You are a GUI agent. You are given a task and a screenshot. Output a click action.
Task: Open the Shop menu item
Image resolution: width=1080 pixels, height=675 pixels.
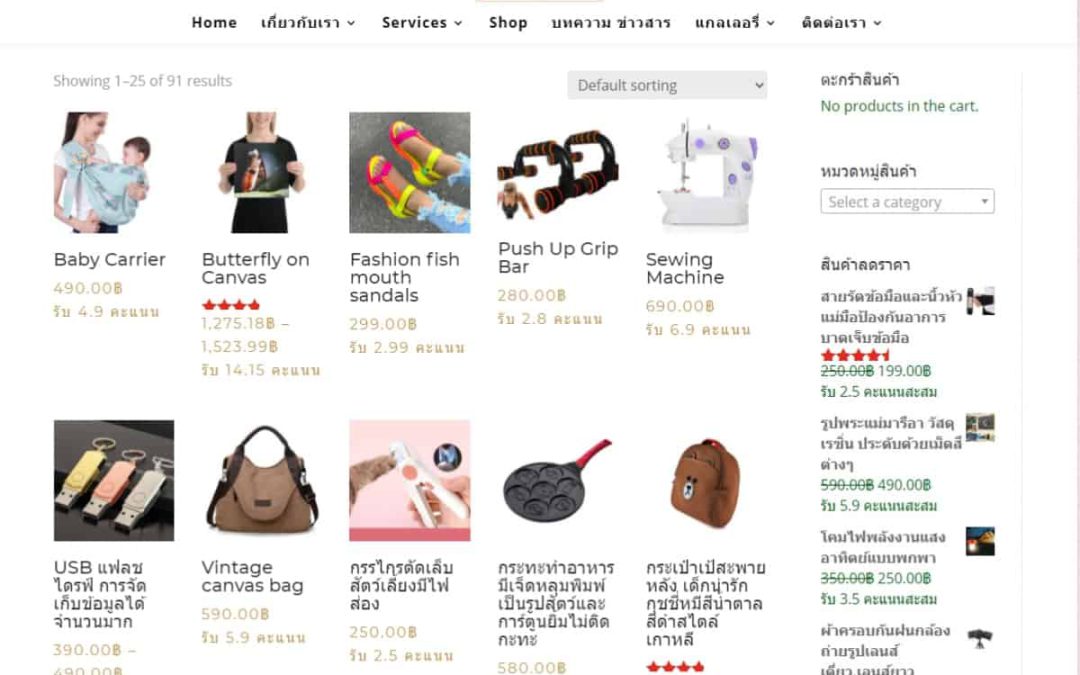[x=508, y=23]
